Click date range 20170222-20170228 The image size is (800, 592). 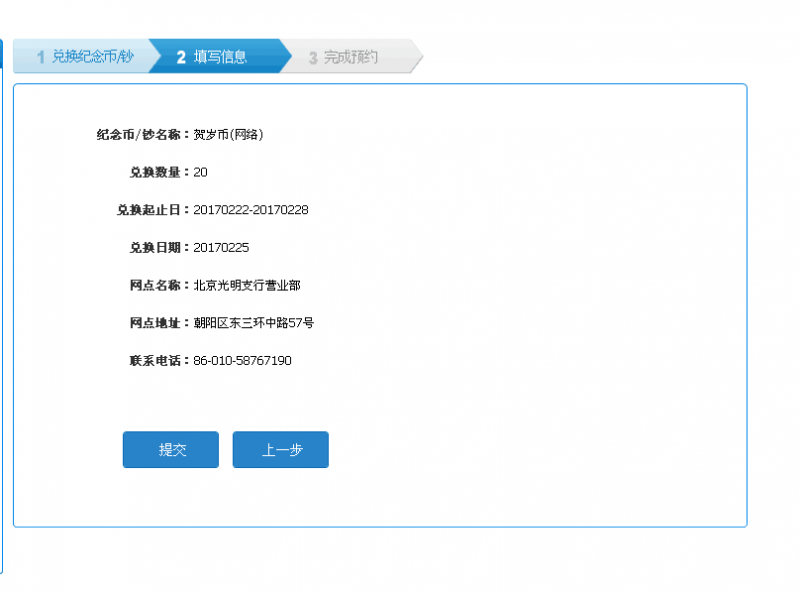point(250,210)
